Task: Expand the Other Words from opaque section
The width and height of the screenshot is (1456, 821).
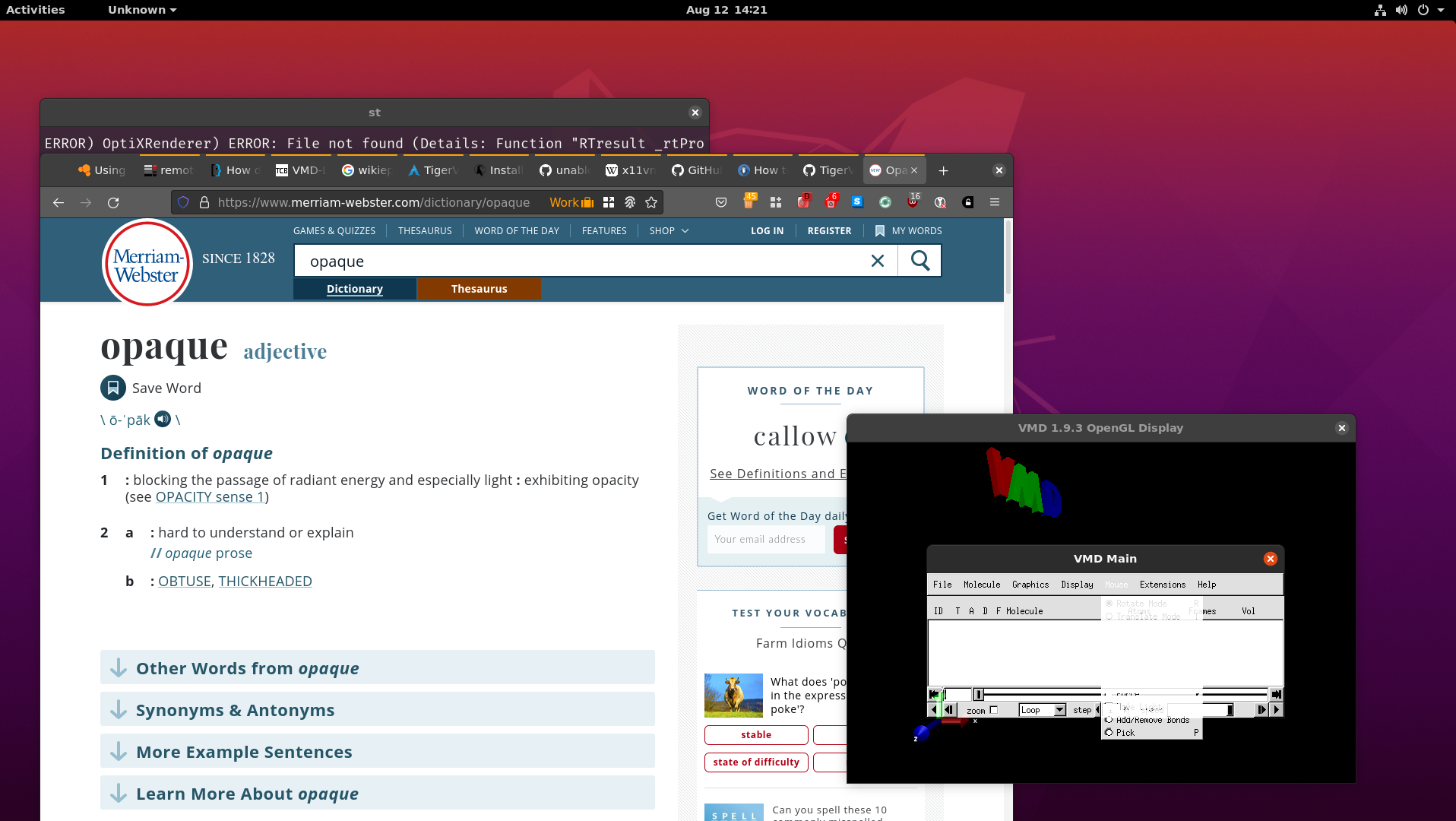Action: (x=247, y=668)
